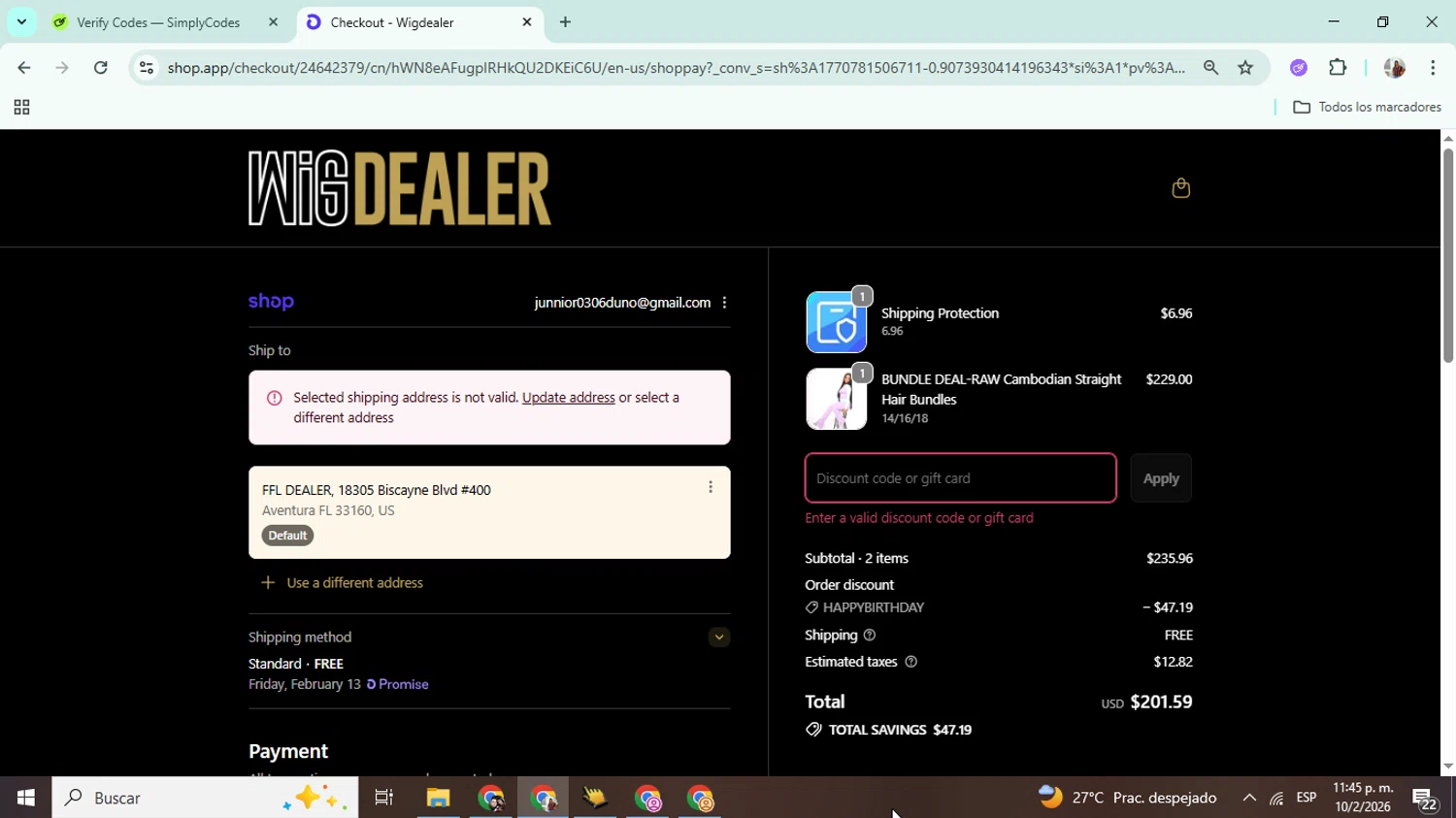Click the Buscar taskbar search box
Screen dimensions: 1456x818
(205, 798)
